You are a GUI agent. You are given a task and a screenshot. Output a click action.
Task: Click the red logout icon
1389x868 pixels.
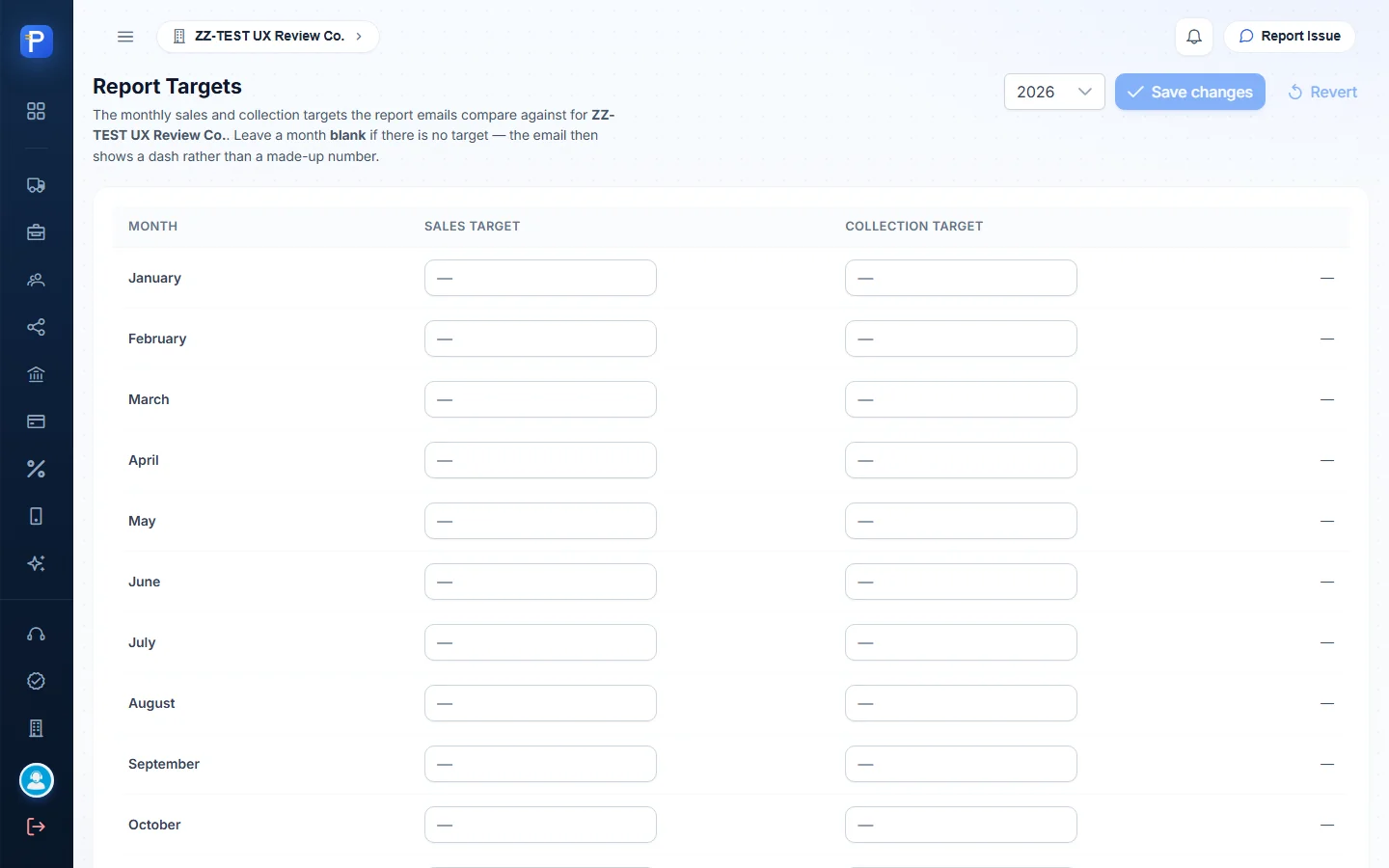pyautogui.click(x=36, y=827)
